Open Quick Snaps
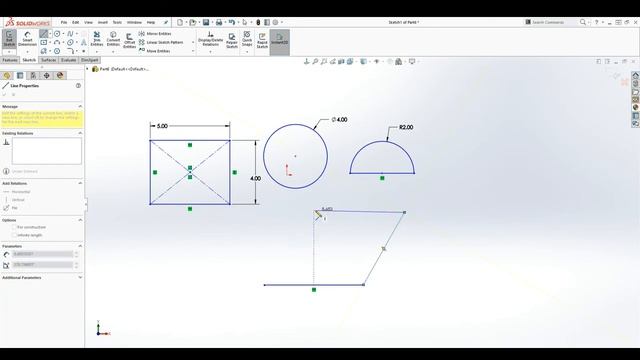Screen dimensions: 640x360 tap(247, 38)
